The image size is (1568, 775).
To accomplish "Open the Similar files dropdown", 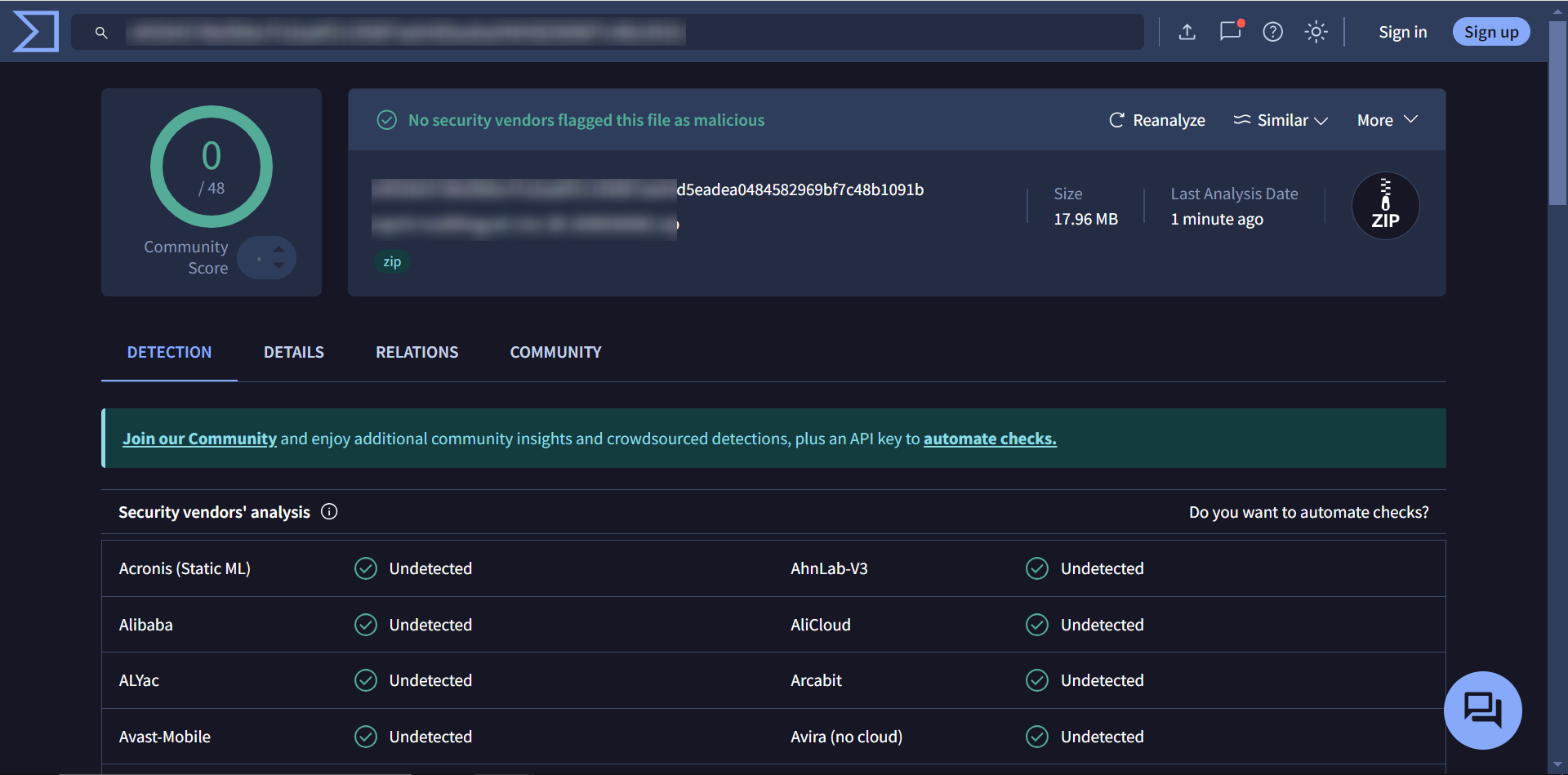I will point(1280,120).
